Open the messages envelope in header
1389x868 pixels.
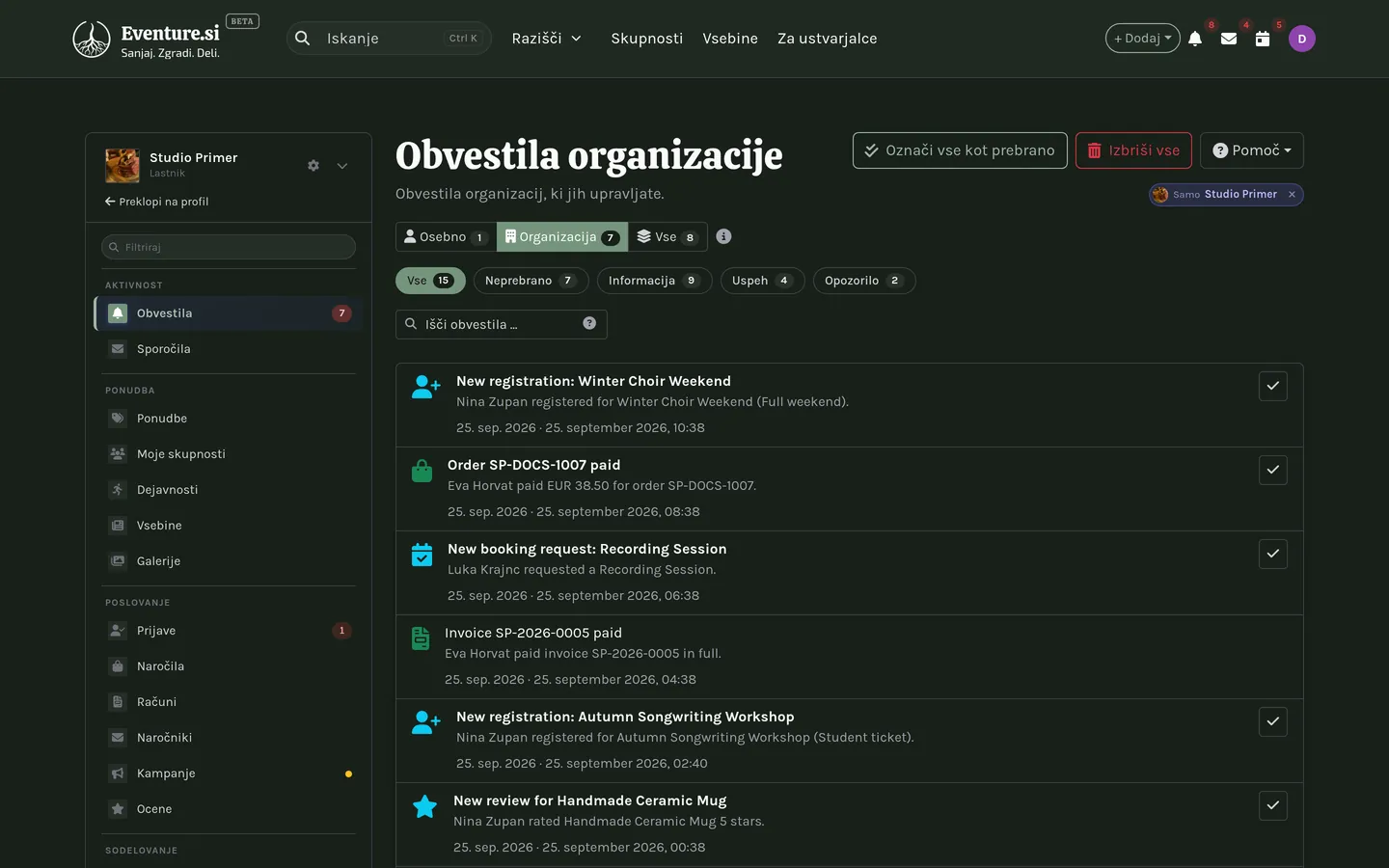1229,39
